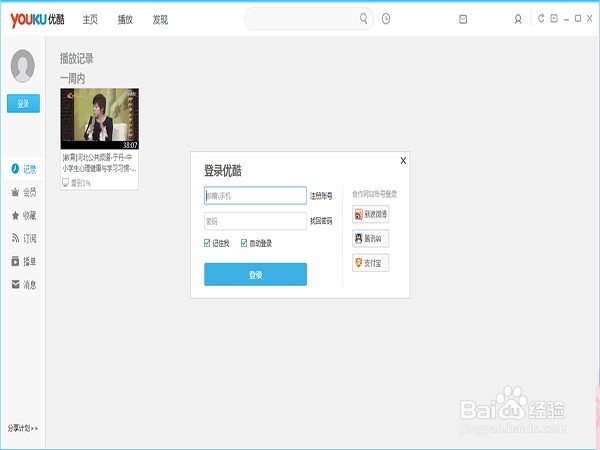Select 记录 in the sidebar
This screenshot has height=450, width=600.
[24, 169]
